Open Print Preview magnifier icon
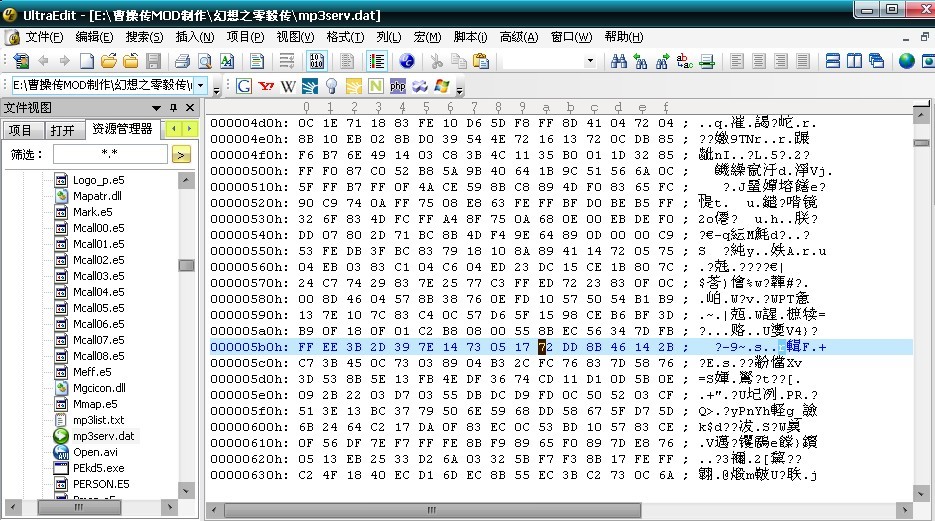Screen dimensions: 935x521 (x=205, y=61)
